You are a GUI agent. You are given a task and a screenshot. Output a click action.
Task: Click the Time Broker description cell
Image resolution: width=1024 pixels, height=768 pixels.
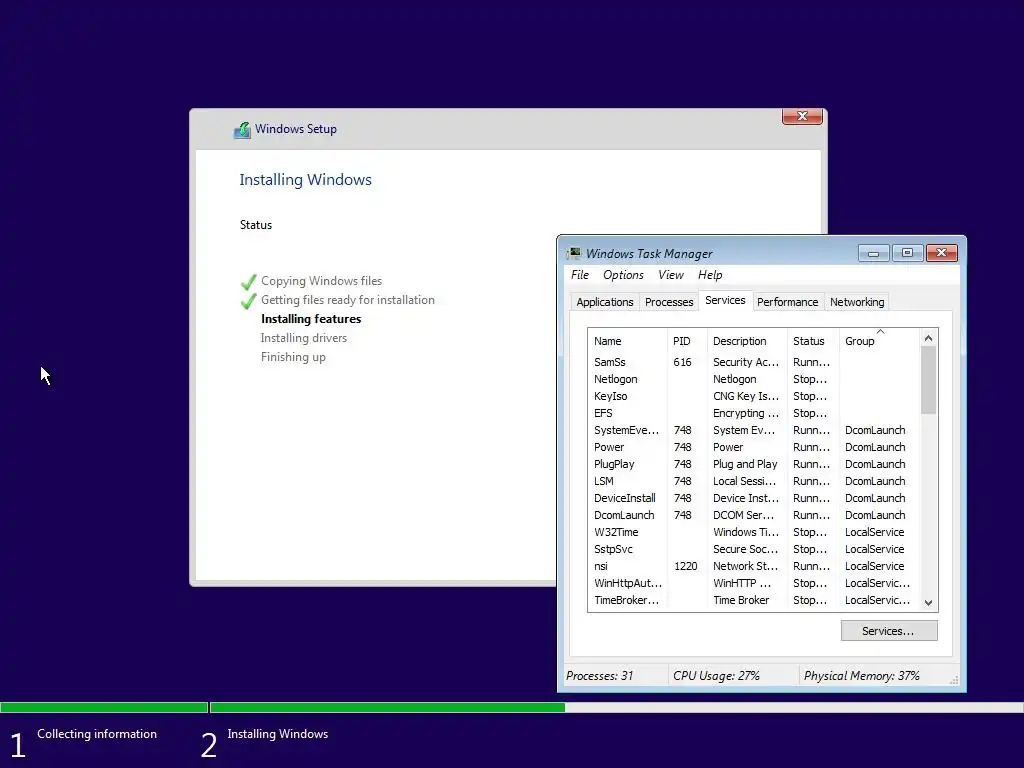(741, 600)
